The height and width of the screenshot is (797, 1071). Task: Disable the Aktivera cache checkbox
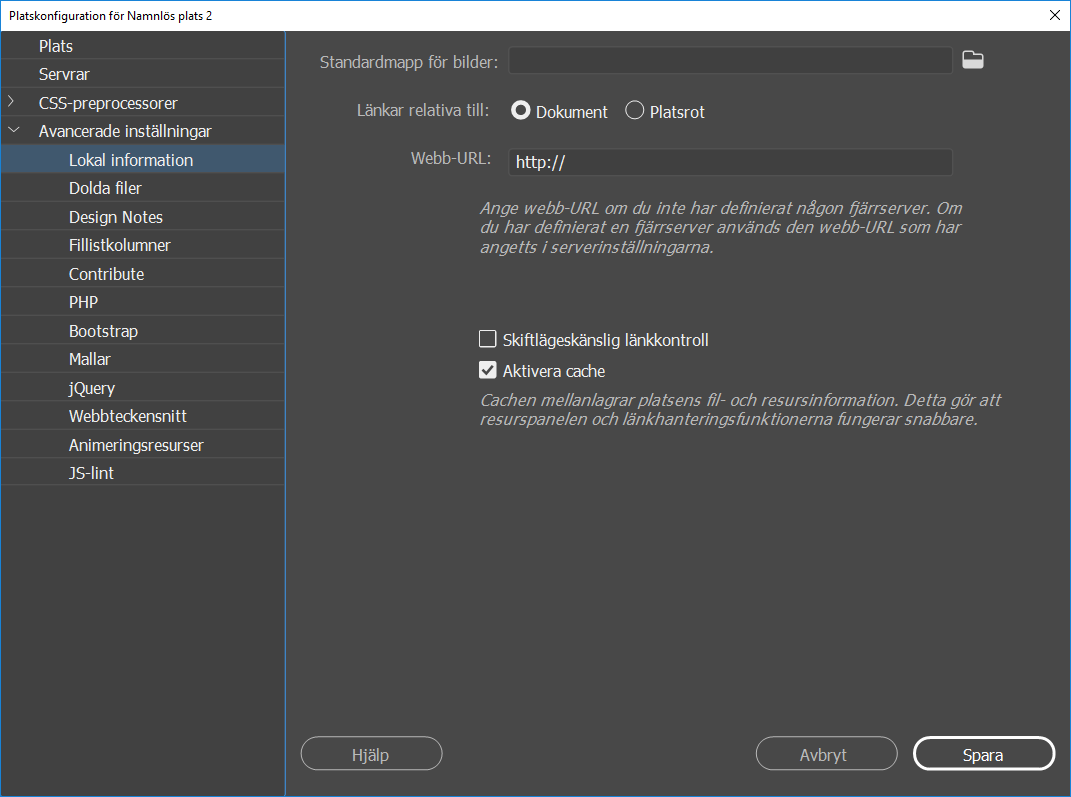487,369
